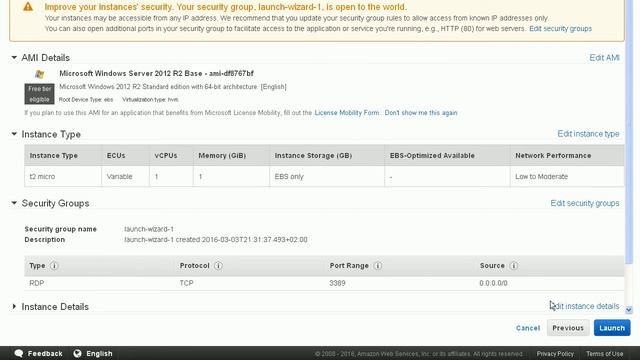Screen dimensions: 640x360
Task: Click the 0.0.0.0/0 source cell
Action: 493,283
